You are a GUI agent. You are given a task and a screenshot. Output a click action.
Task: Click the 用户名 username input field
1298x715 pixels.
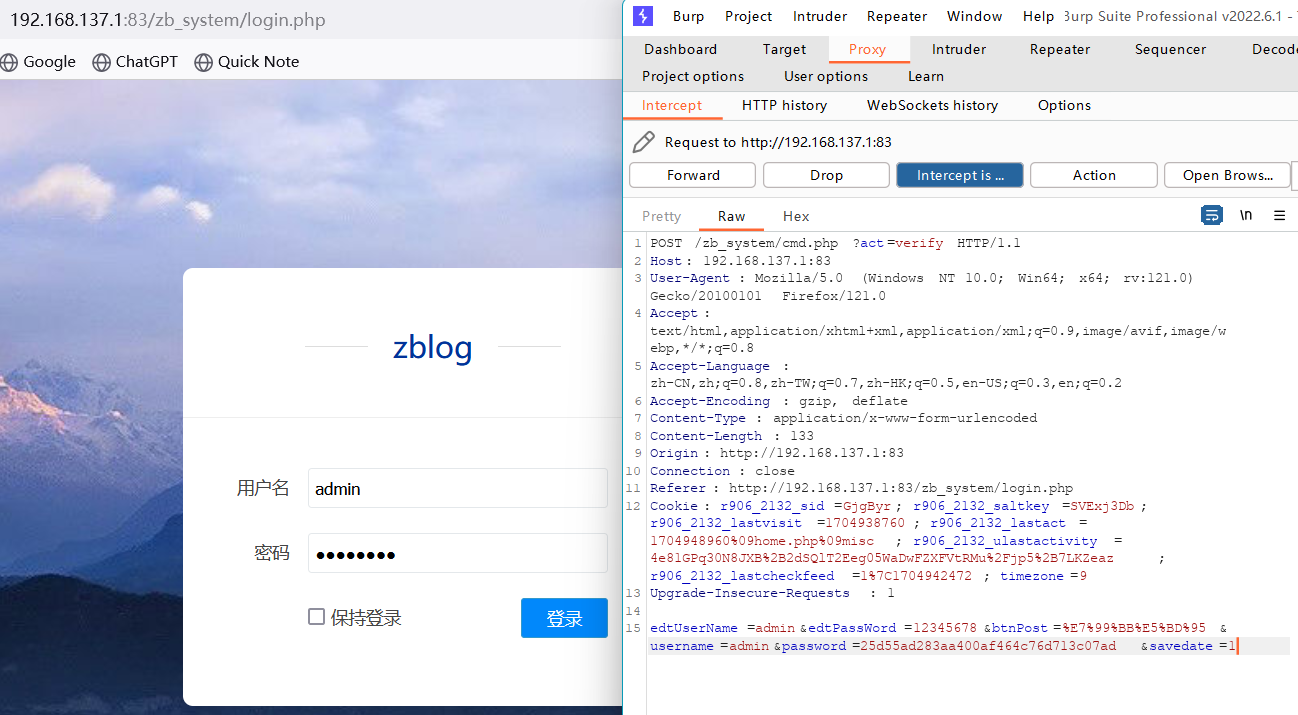coord(457,488)
